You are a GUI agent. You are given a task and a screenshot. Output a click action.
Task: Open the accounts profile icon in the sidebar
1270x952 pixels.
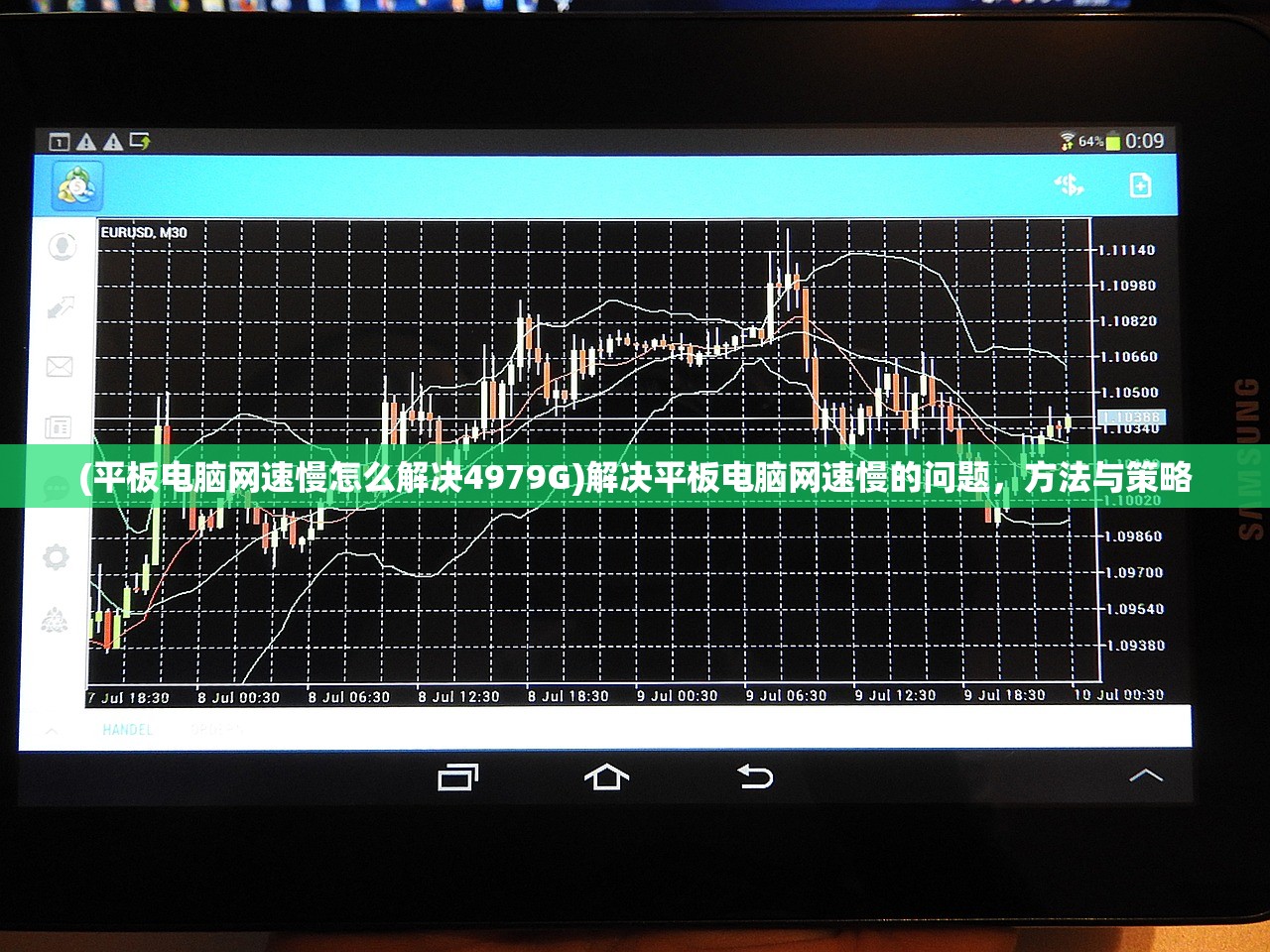click(62, 245)
